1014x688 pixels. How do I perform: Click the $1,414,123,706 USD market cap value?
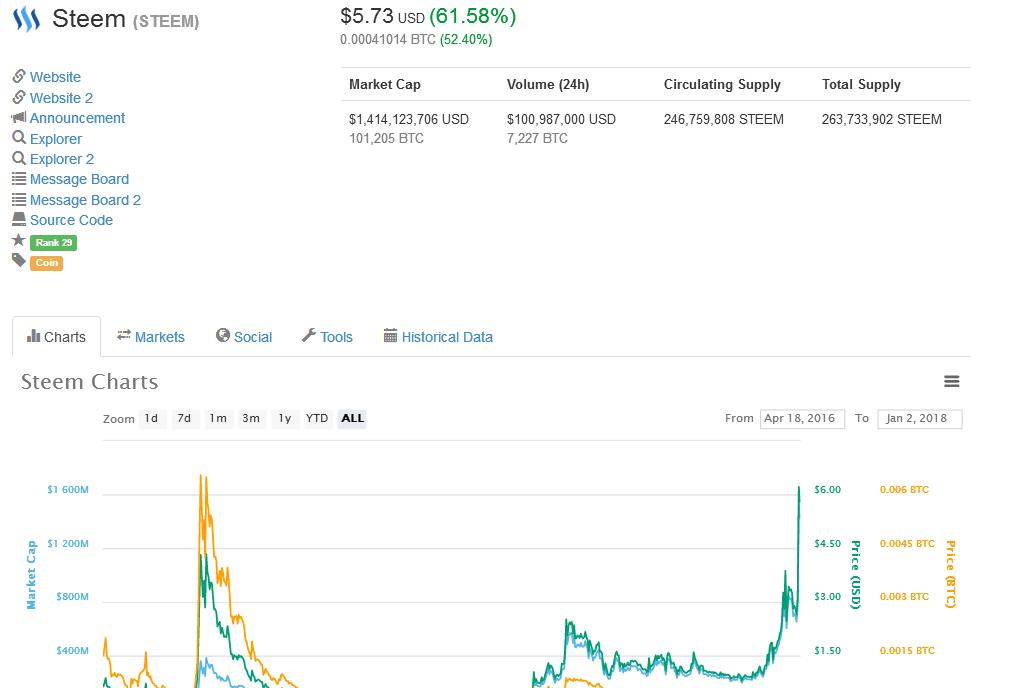[x=409, y=120]
